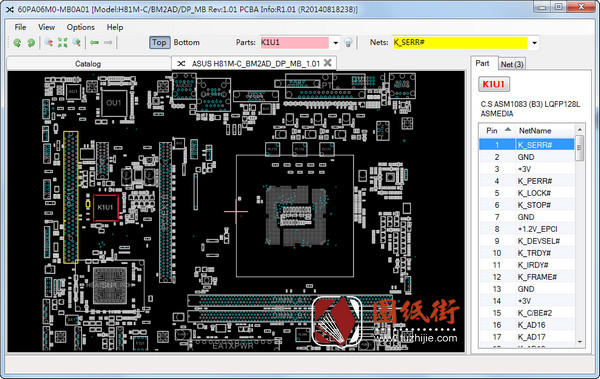This screenshot has height=379, width=600.
Task: Select the +1.2V_EPCI pin row
Action: 527,229
